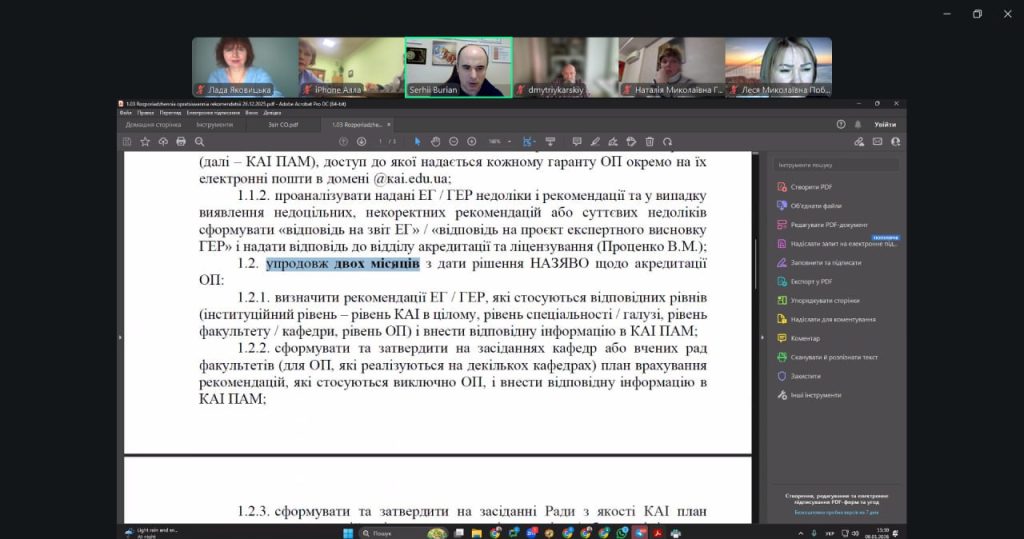1024x539 pixels.
Task: Select the hand pan tool
Action: coord(436,142)
